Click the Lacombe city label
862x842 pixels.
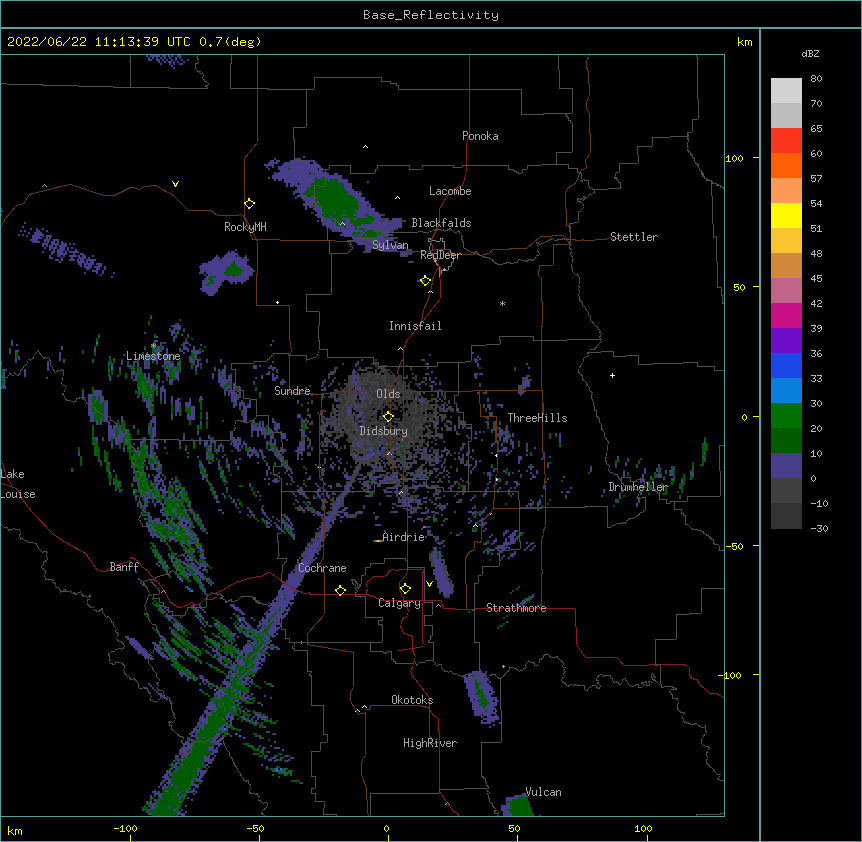pyautogui.click(x=450, y=191)
